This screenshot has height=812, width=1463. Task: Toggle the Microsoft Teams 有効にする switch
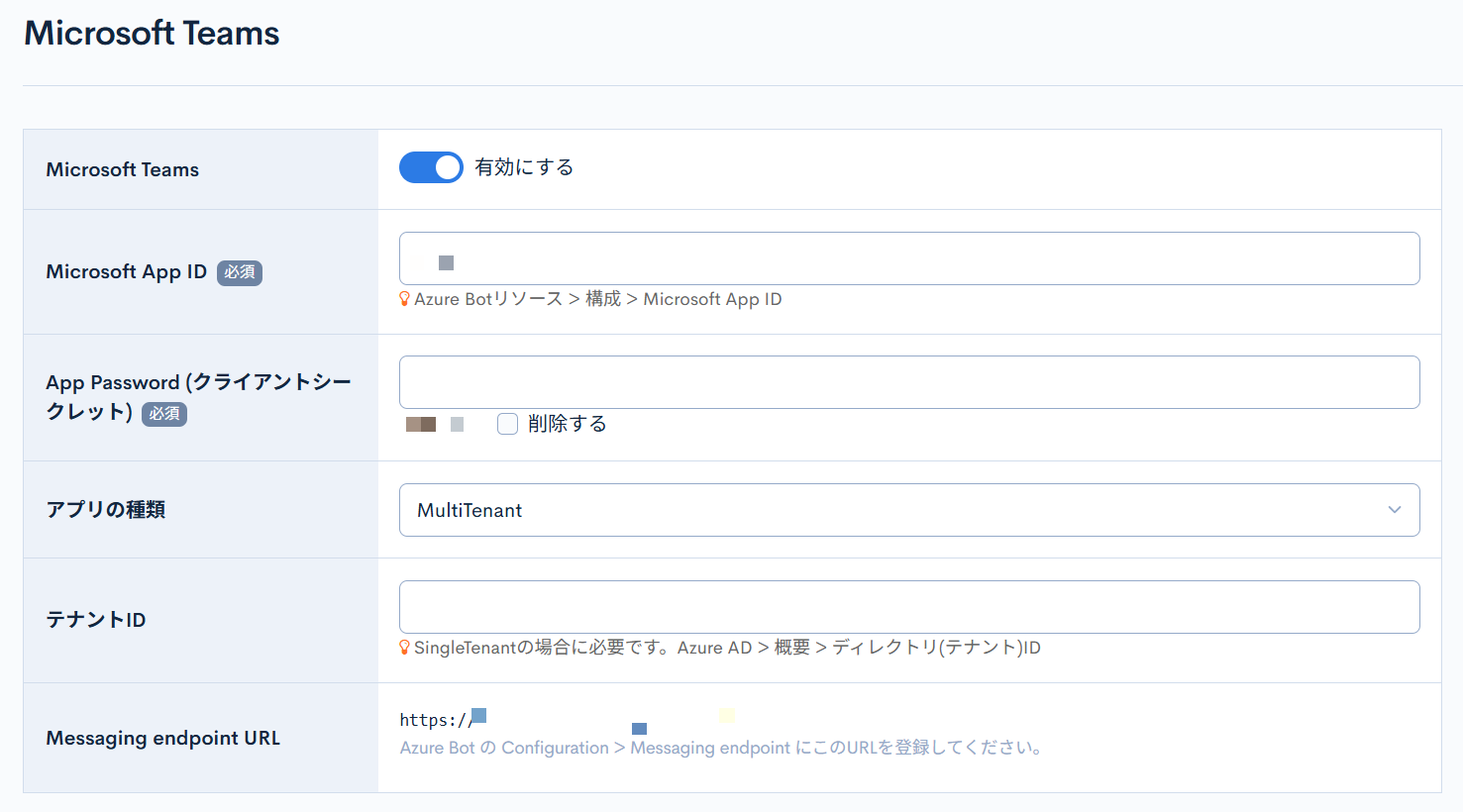point(431,167)
